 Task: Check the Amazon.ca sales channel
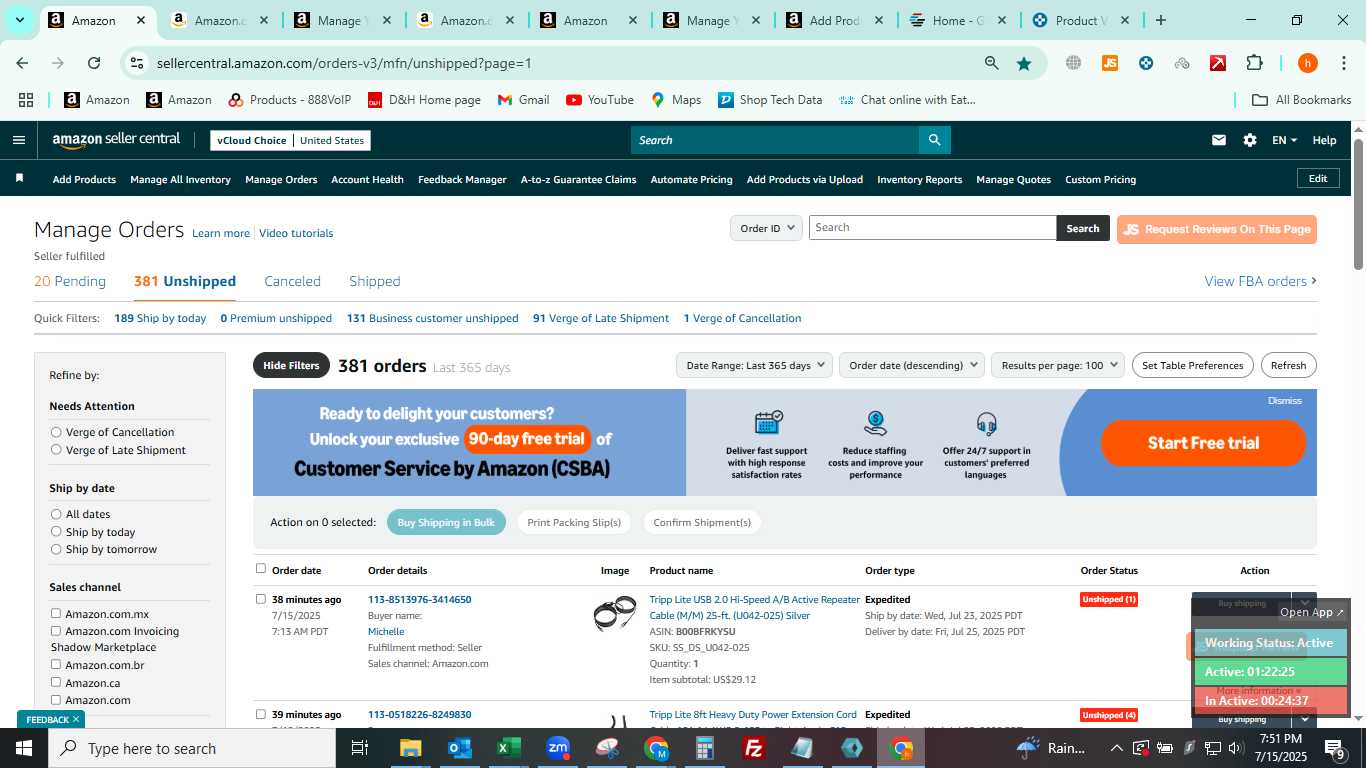[56, 682]
